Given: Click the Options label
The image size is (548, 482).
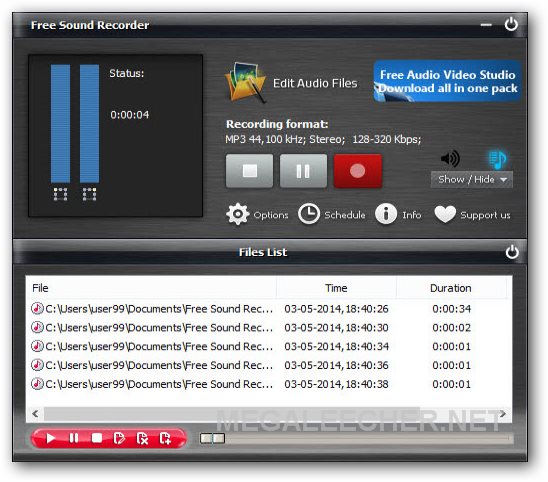Looking at the screenshot, I should pyautogui.click(x=271, y=215).
